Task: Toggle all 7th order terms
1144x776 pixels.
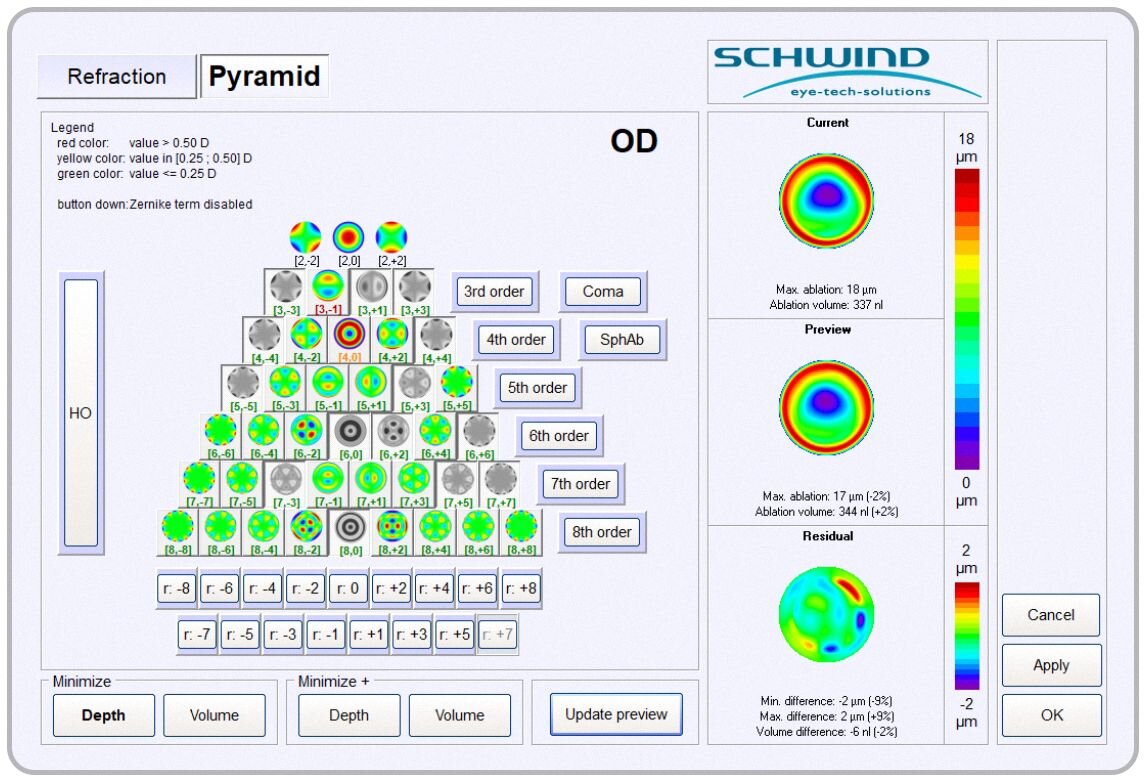Action: click(581, 484)
